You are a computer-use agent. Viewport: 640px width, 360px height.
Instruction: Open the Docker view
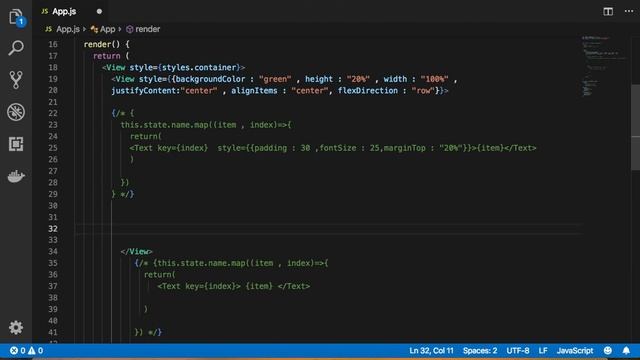(16, 176)
